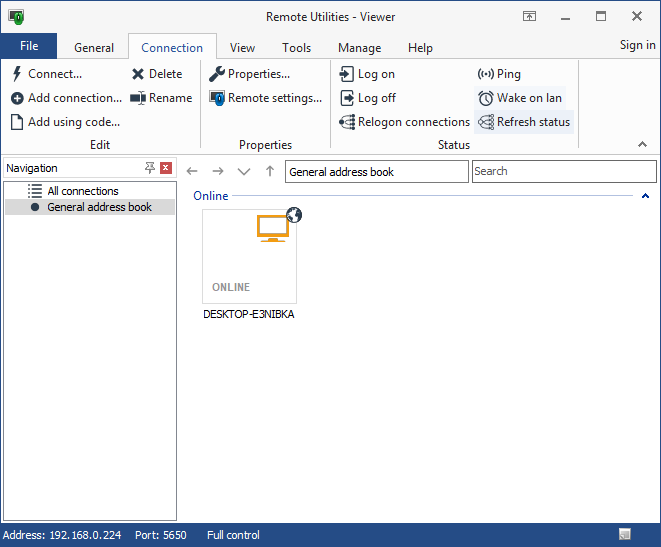Click the Search input field
The height and width of the screenshot is (547, 661).
(563, 171)
